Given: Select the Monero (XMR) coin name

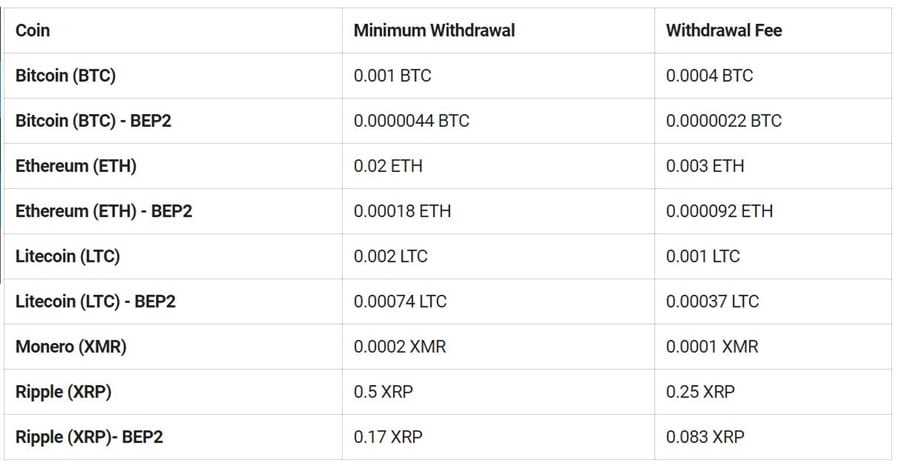Looking at the screenshot, I should [x=71, y=347].
